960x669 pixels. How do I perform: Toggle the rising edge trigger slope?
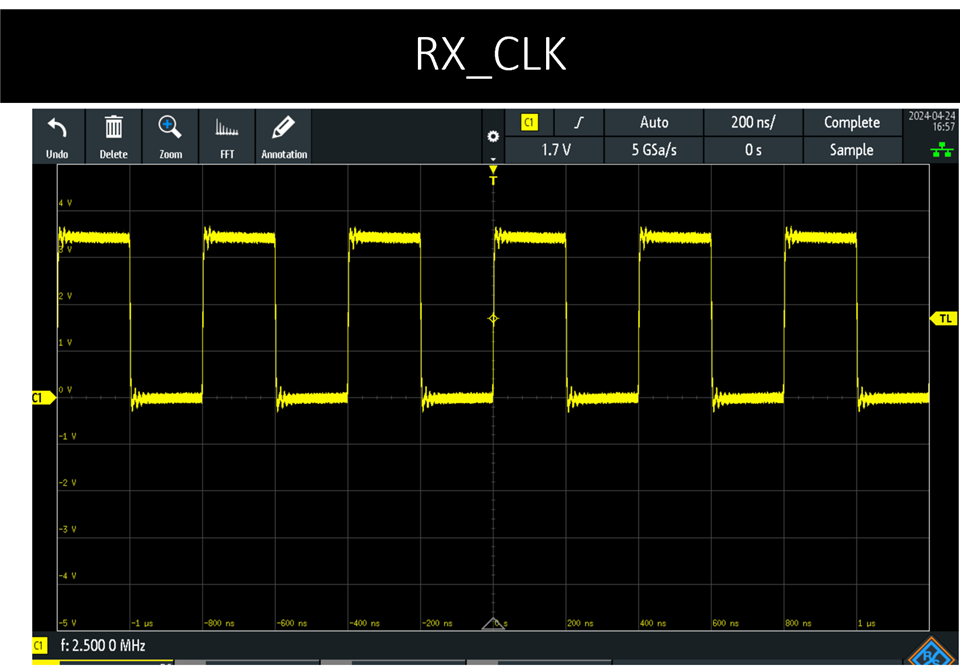click(x=579, y=122)
